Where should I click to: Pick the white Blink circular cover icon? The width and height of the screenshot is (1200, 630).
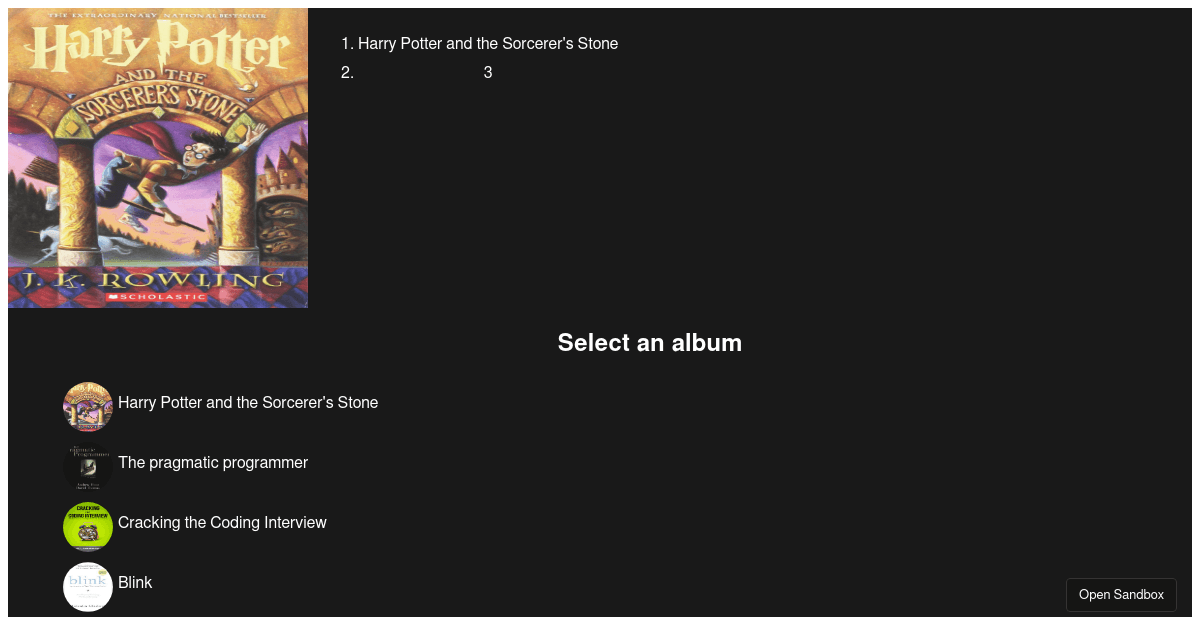point(88,587)
